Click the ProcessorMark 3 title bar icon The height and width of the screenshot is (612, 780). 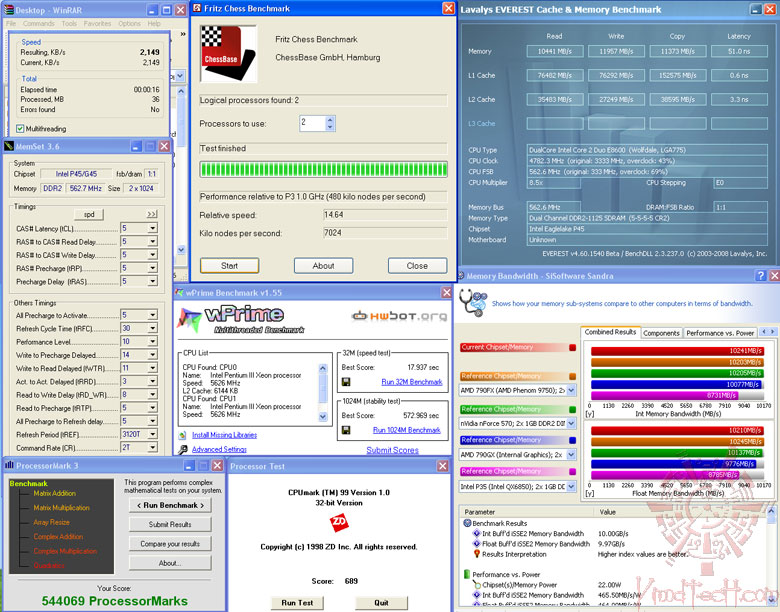pyautogui.click(x=9, y=465)
